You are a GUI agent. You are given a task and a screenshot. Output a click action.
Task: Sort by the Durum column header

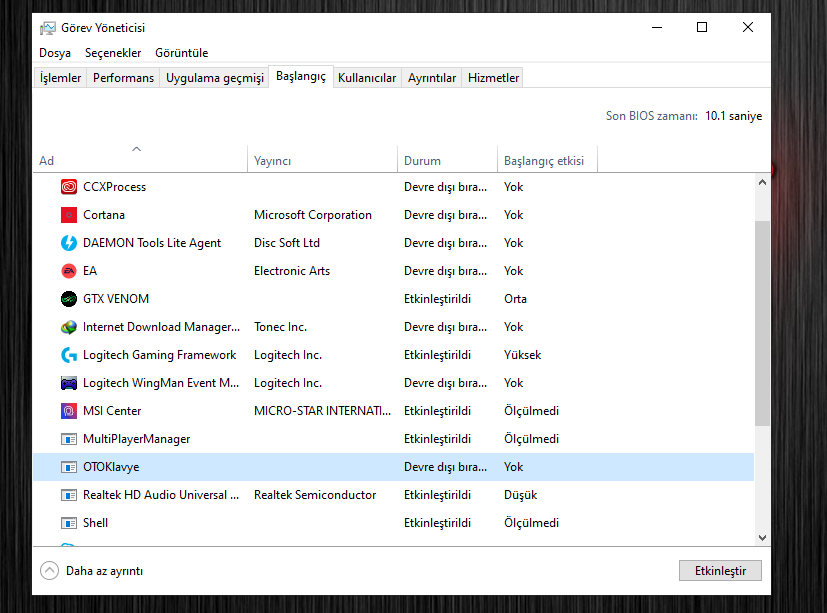coord(447,160)
